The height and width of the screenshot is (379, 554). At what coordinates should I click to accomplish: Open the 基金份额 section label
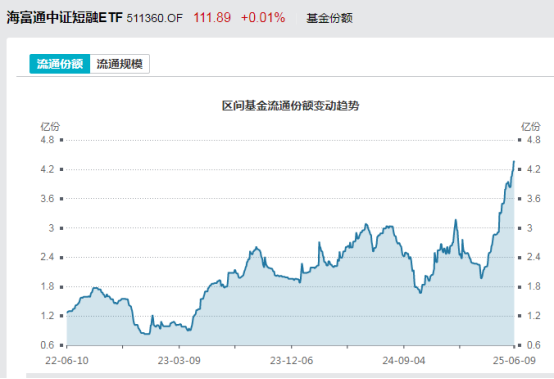(x=329, y=18)
